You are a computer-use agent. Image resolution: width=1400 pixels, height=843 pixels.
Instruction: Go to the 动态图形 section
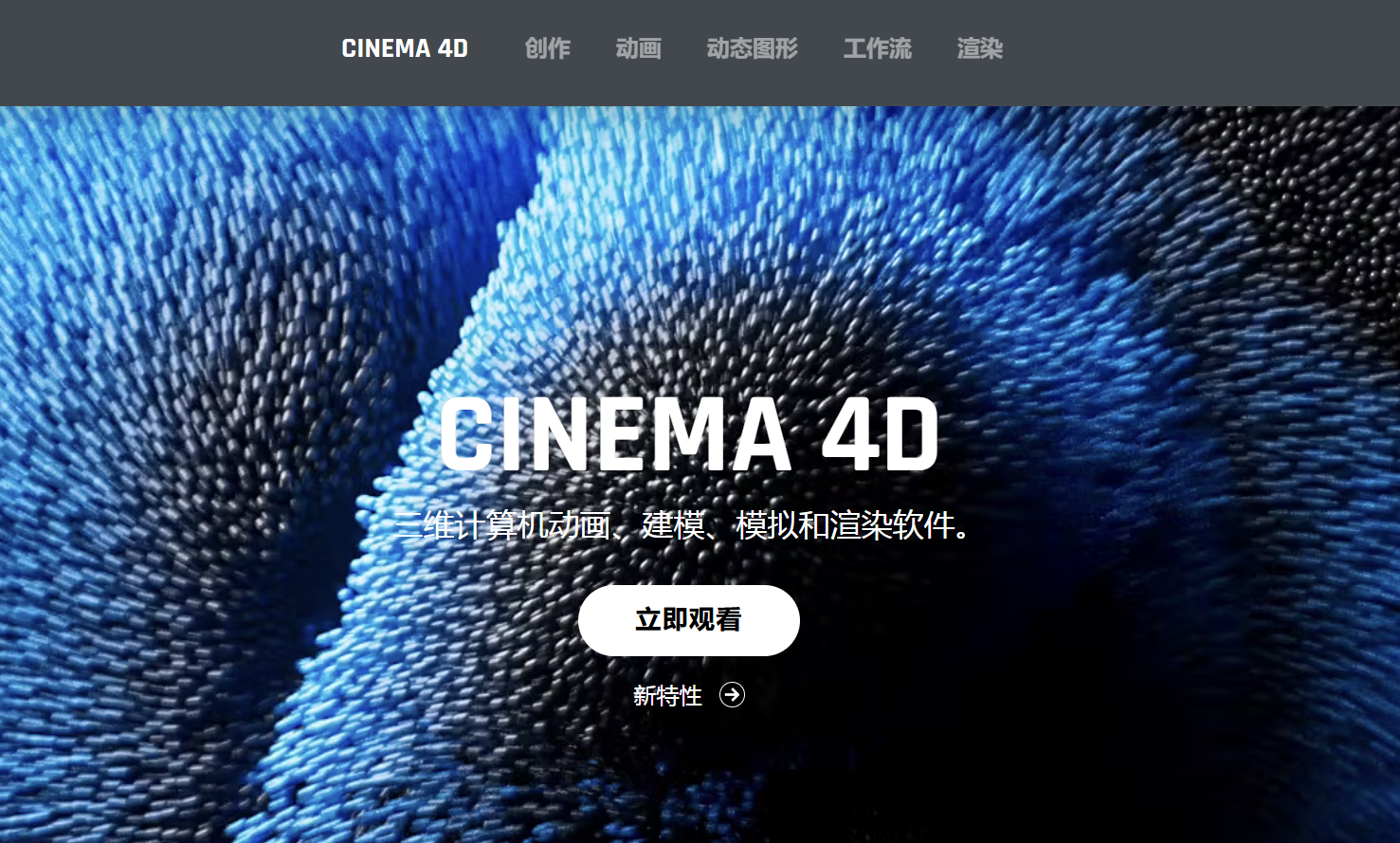(753, 48)
